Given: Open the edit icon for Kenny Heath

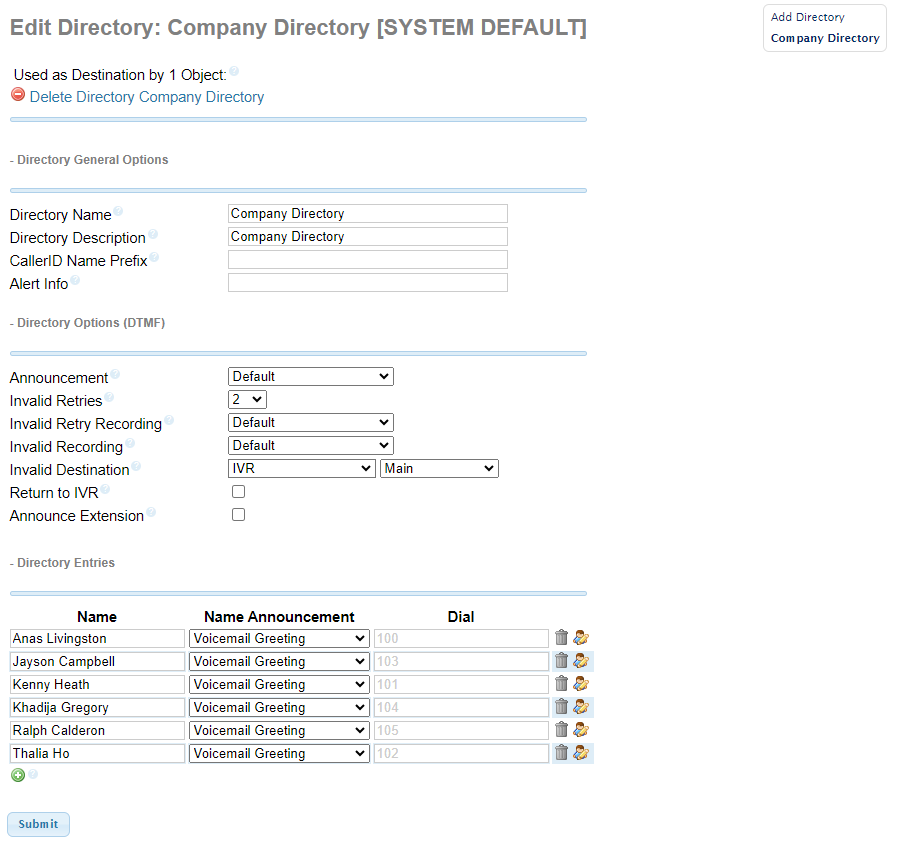Looking at the screenshot, I should pyautogui.click(x=580, y=683).
